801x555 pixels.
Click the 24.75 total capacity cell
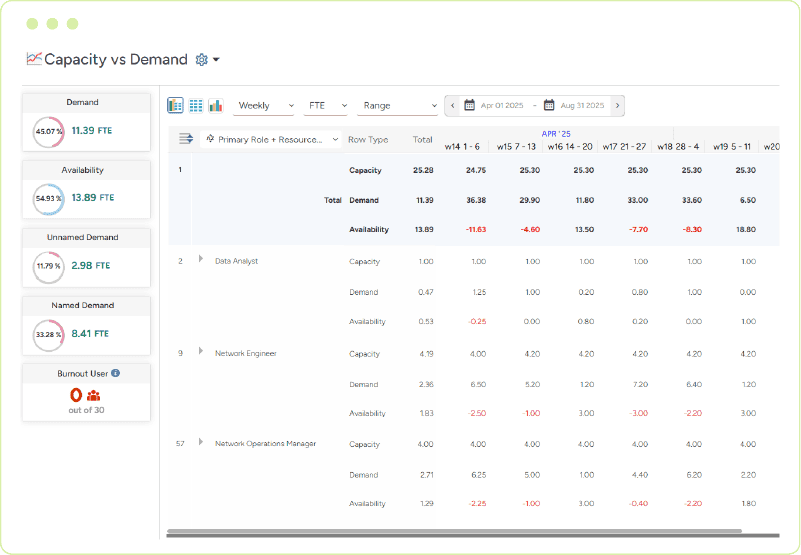tap(476, 170)
